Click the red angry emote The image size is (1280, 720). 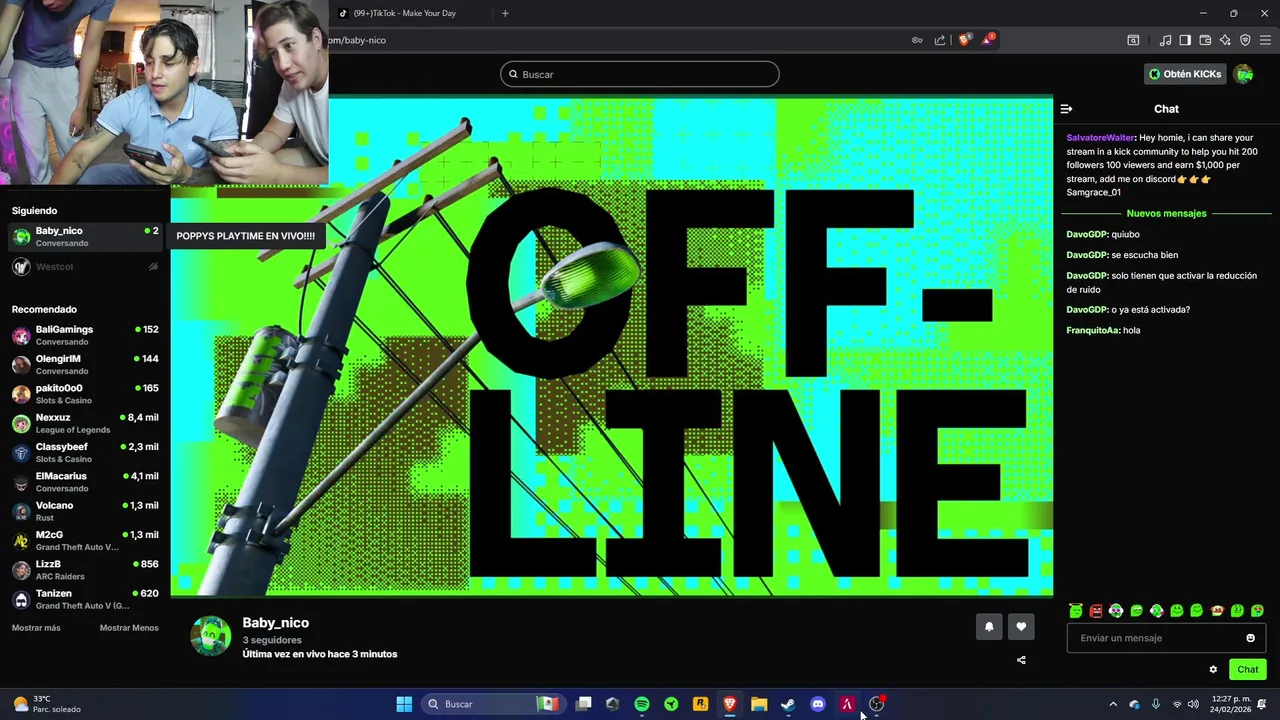tap(1096, 610)
